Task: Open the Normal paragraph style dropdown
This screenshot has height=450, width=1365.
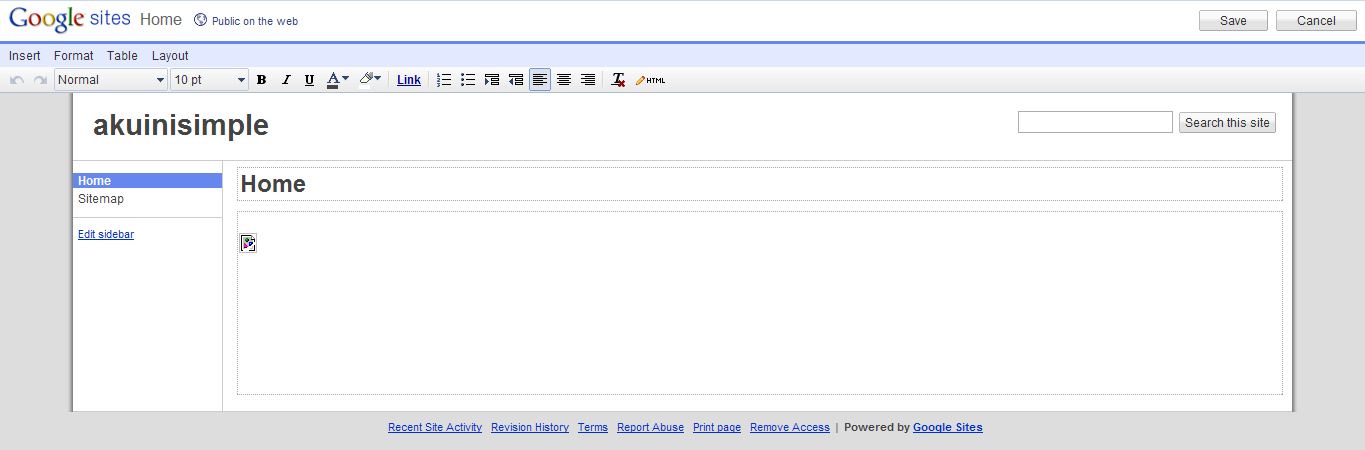Action: 111,80
